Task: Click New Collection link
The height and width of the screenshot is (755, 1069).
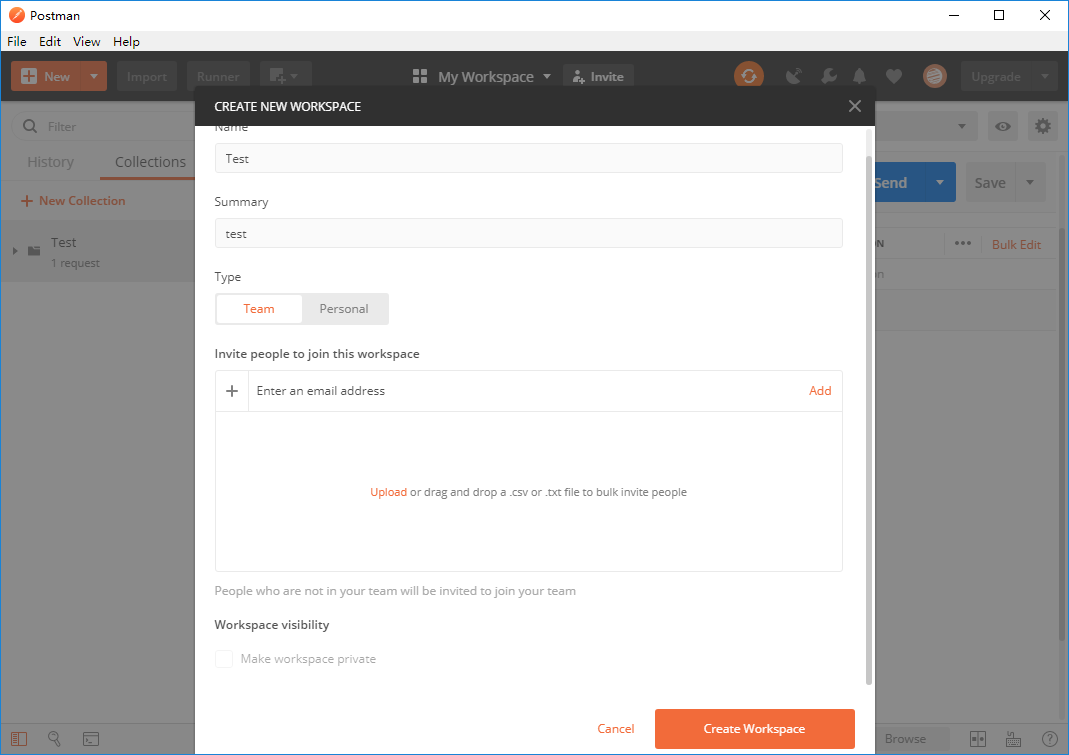Action: (x=73, y=201)
